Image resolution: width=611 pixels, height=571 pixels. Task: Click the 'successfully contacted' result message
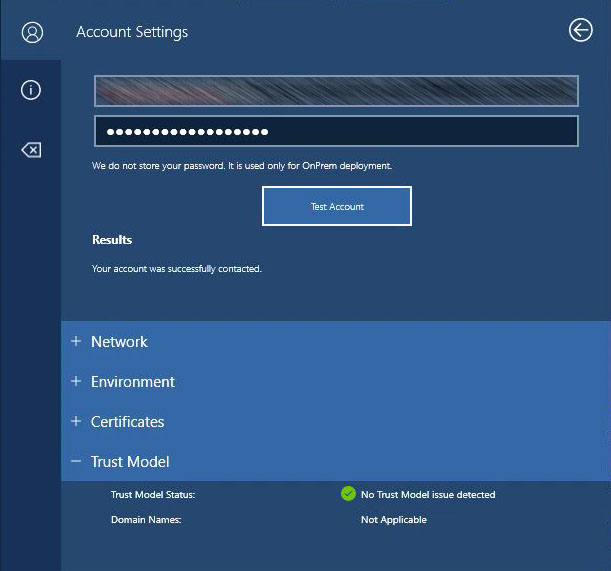[177, 269]
